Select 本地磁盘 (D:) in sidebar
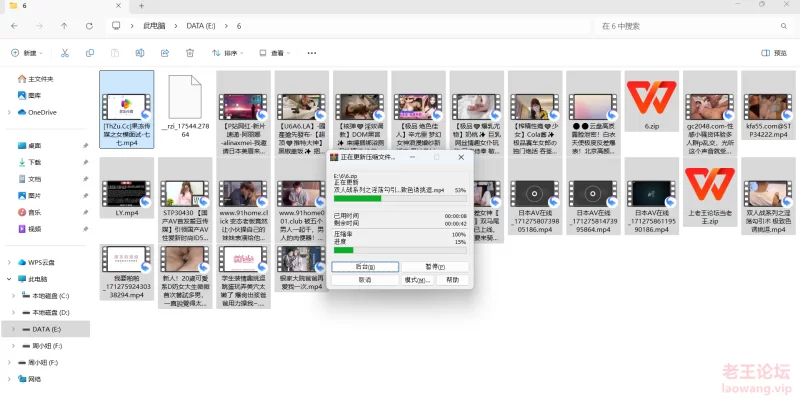 (x=46, y=312)
